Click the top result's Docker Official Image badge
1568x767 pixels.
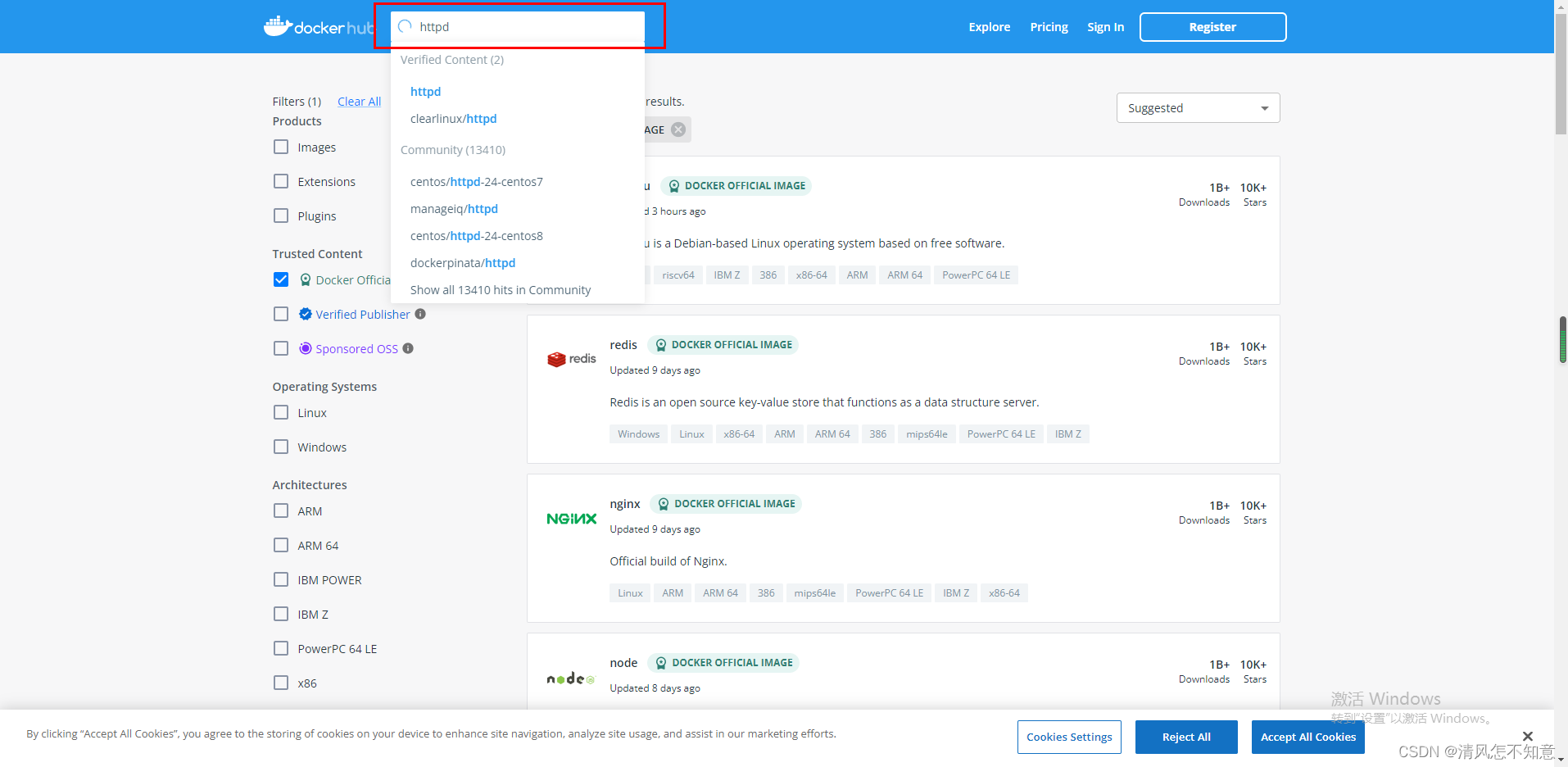(736, 186)
